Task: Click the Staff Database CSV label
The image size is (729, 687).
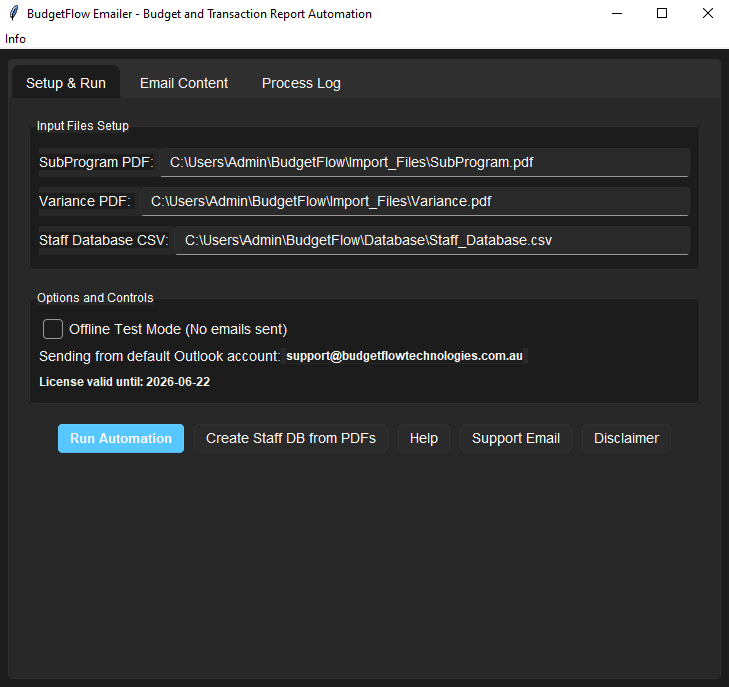Action: [103, 241]
